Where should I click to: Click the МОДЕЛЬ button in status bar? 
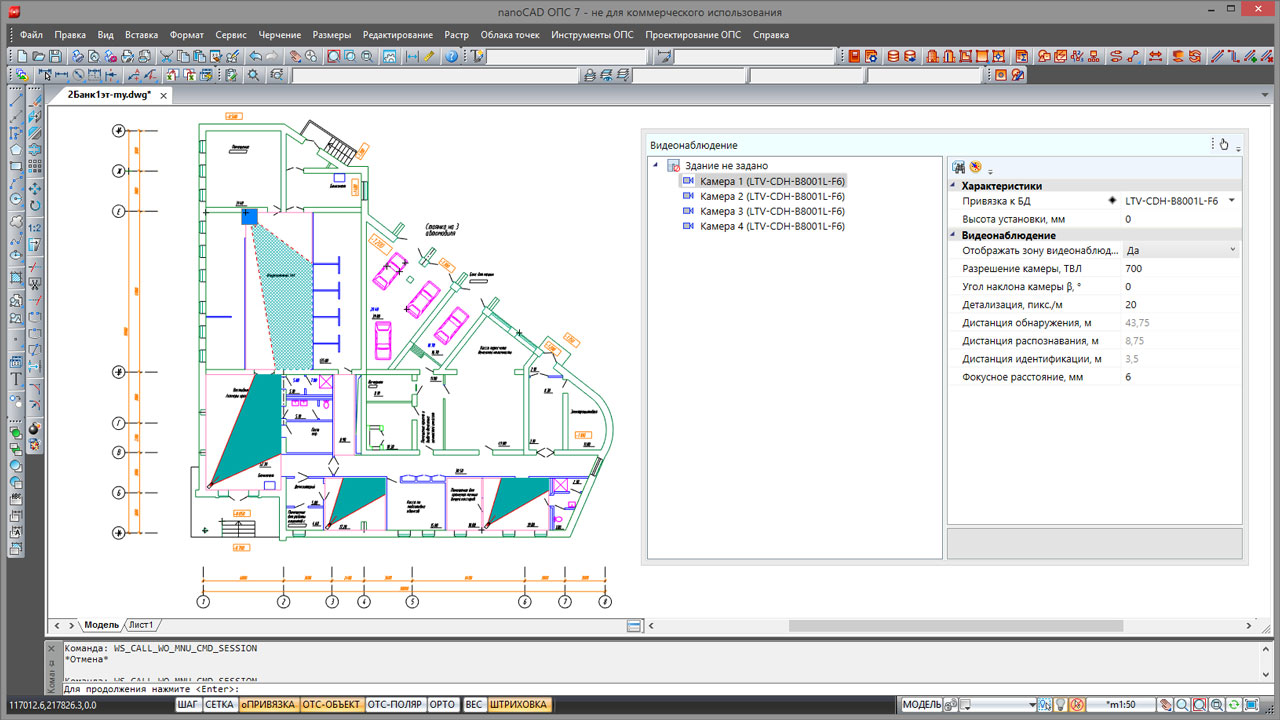[x=921, y=705]
